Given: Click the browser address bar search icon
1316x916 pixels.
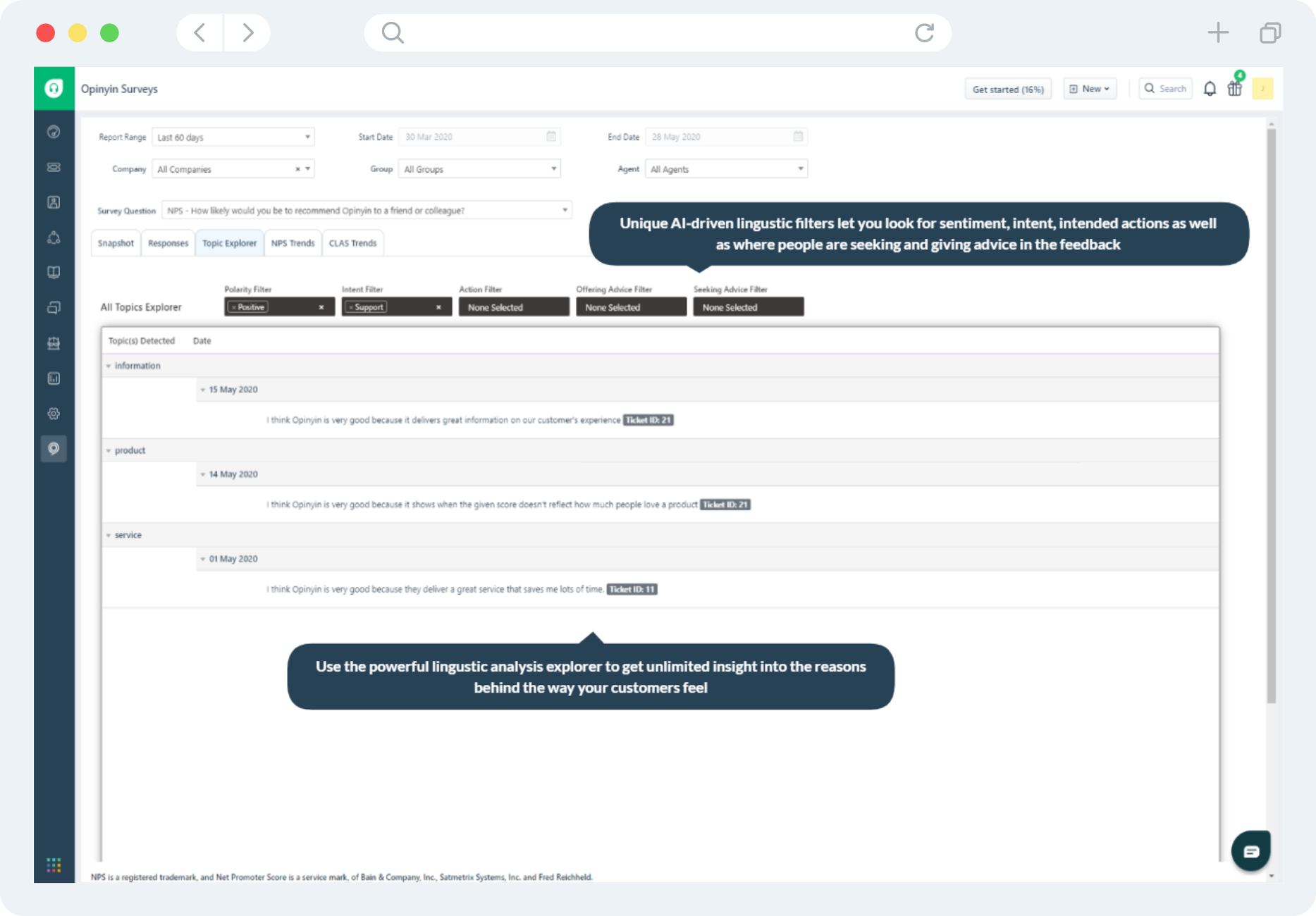Looking at the screenshot, I should pyautogui.click(x=393, y=32).
